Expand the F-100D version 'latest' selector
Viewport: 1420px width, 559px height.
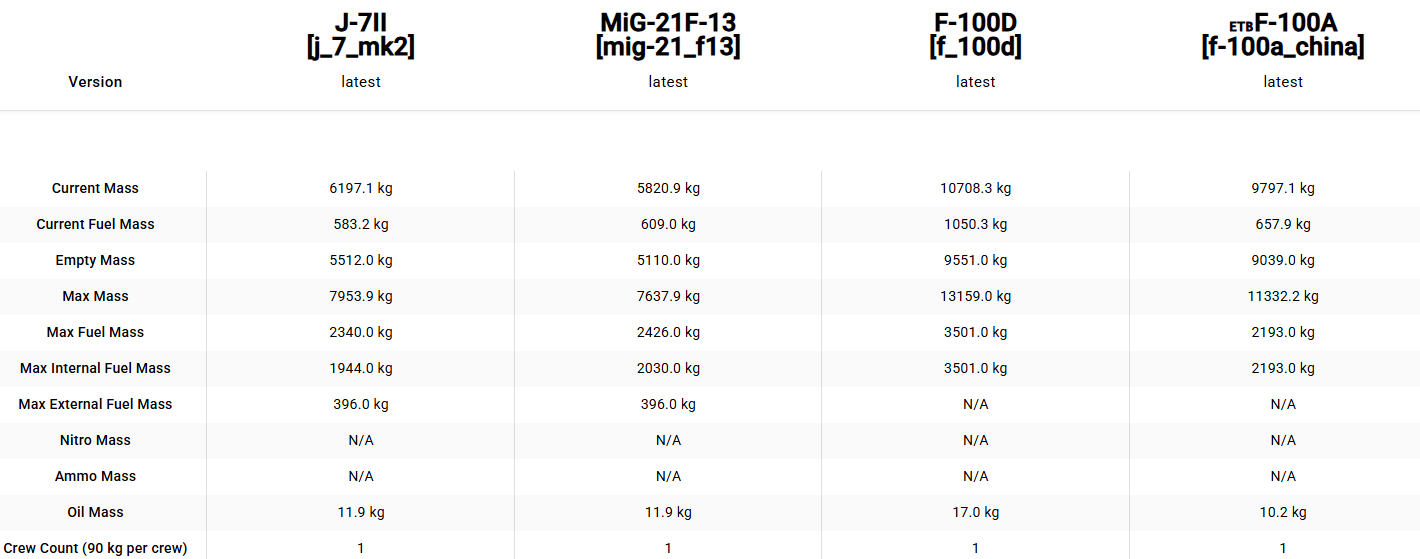[x=975, y=82]
